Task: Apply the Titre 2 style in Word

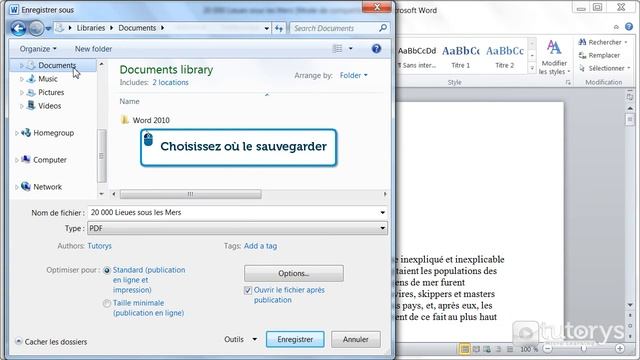Action: point(504,56)
